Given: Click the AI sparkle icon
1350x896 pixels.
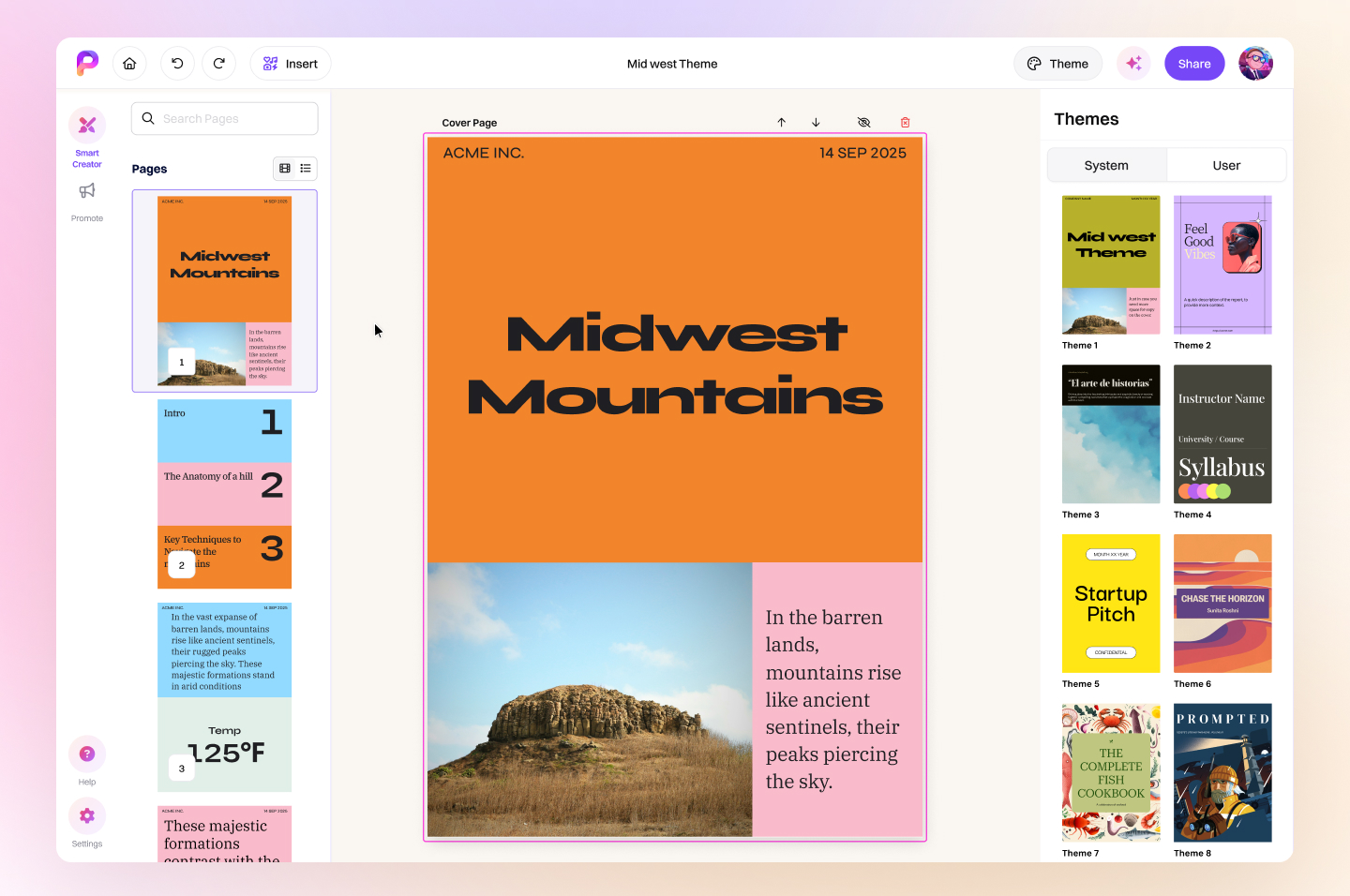Looking at the screenshot, I should (1133, 63).
